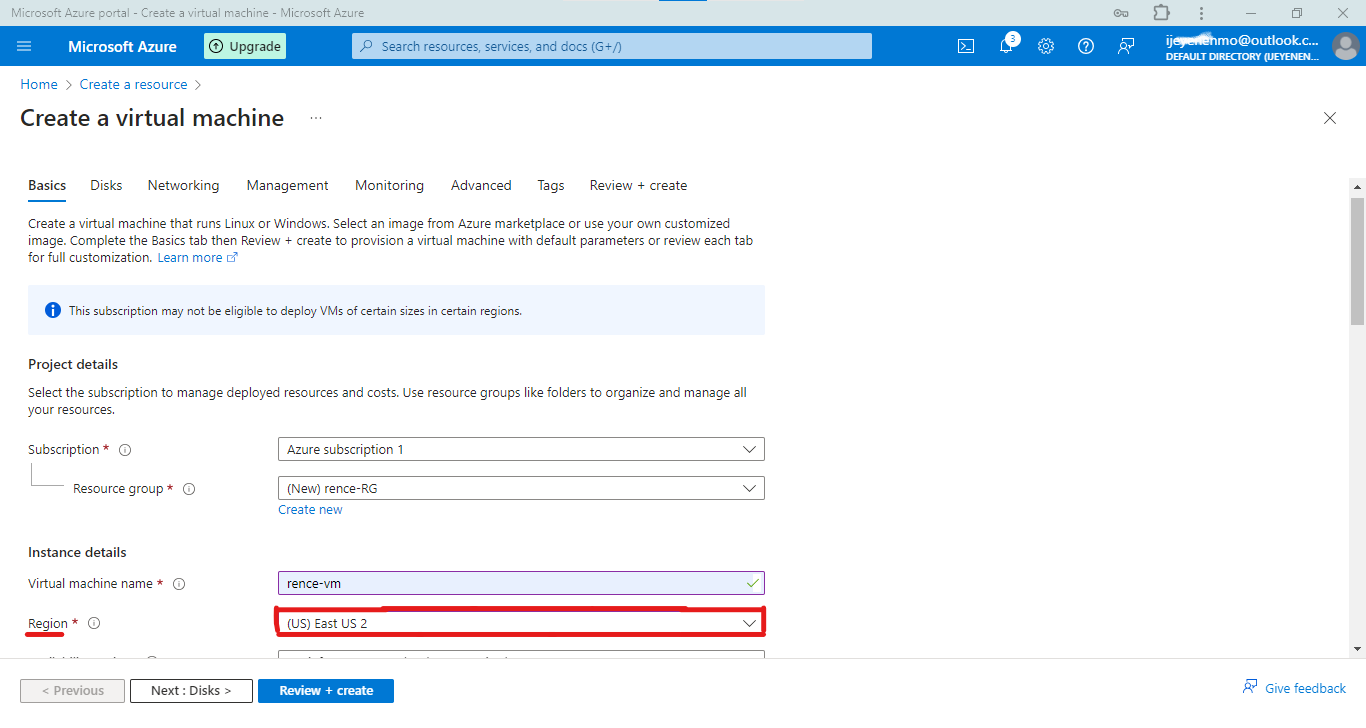Switch to the Disks tab
This screenshot has width=1366, height=728.
click(x=106, y=186)
